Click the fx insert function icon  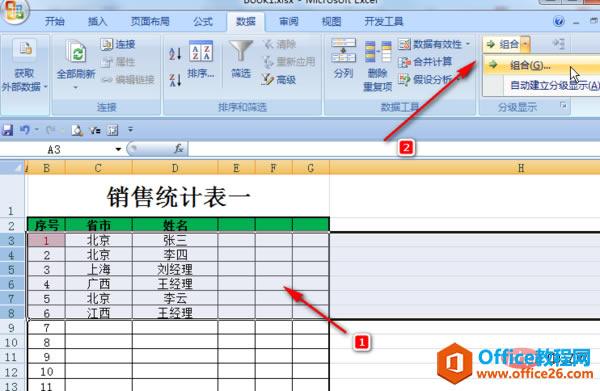coord(178,149)
